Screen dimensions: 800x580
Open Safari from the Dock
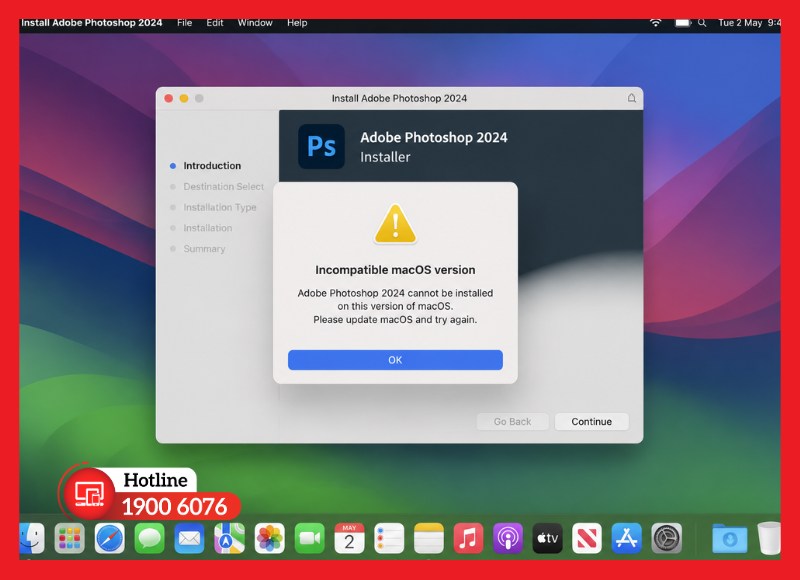pyautogui.click(x=110, y=538)
